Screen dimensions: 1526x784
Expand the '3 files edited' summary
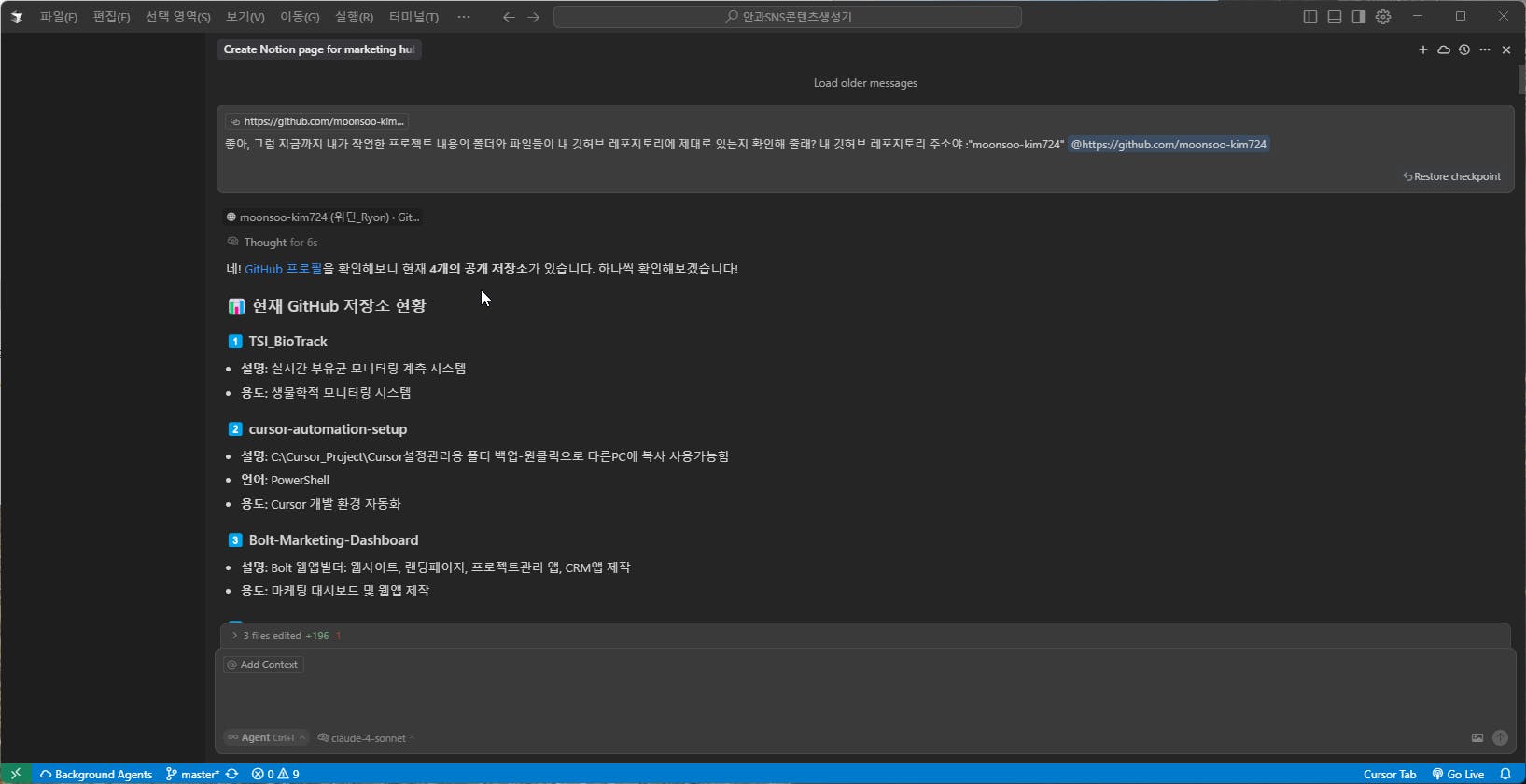click(286, 636)
